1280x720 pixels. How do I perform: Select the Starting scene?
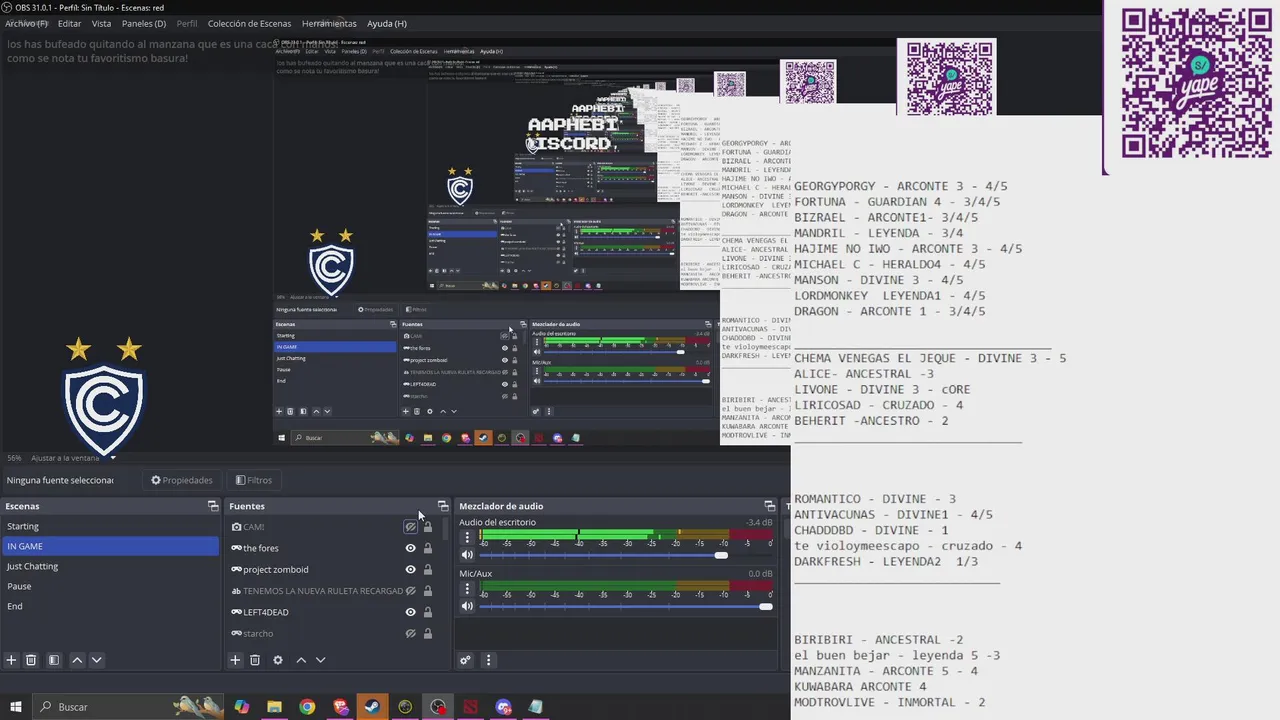tap(110, 526)
